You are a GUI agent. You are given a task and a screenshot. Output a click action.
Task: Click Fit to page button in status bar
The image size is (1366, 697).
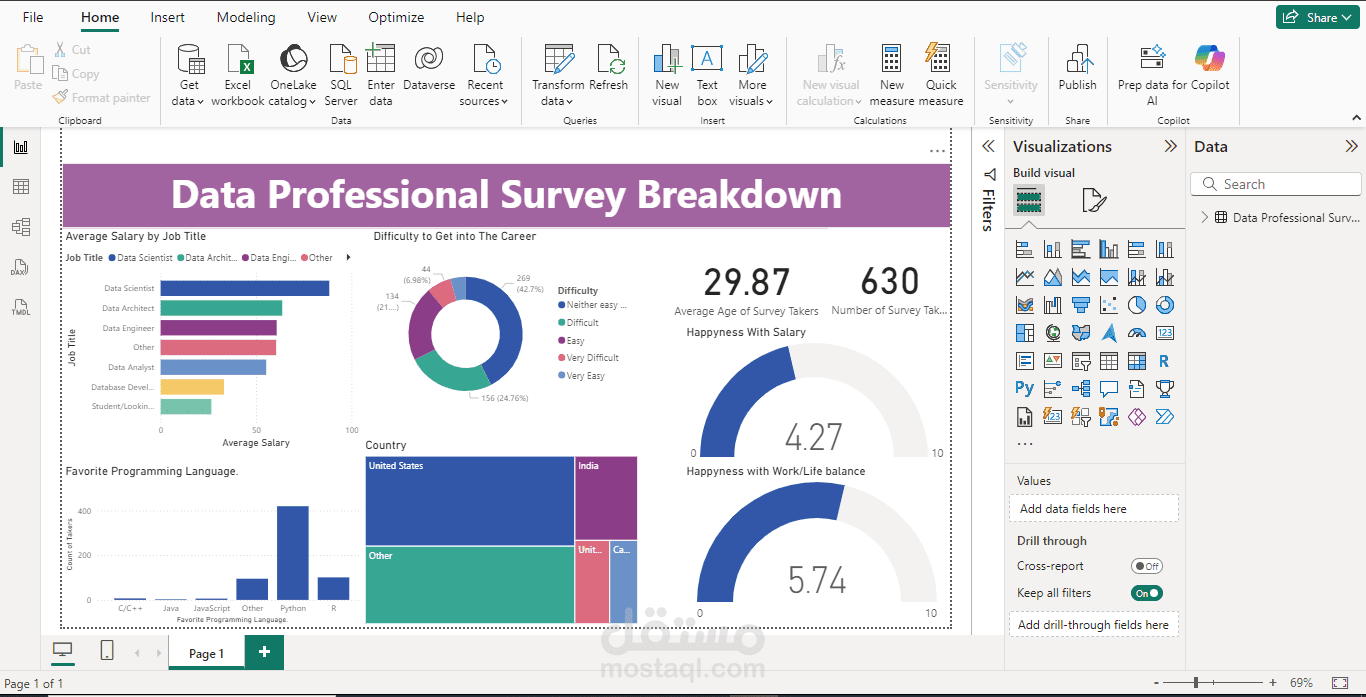click(1341, 683)
